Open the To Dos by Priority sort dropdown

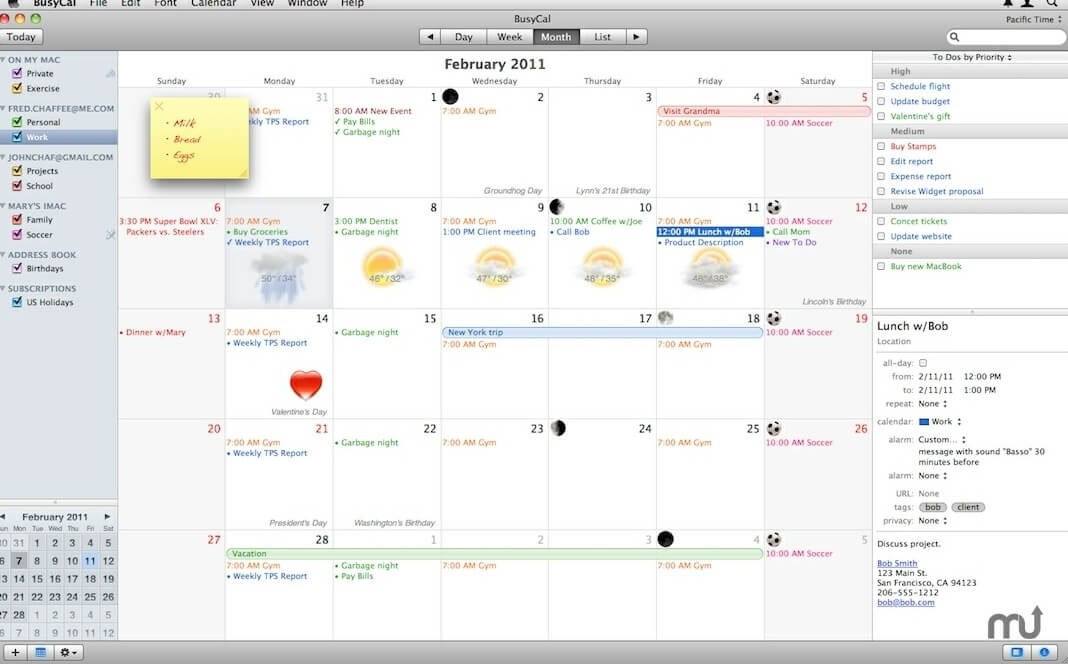pyautogui.click(x=972, y=57)
